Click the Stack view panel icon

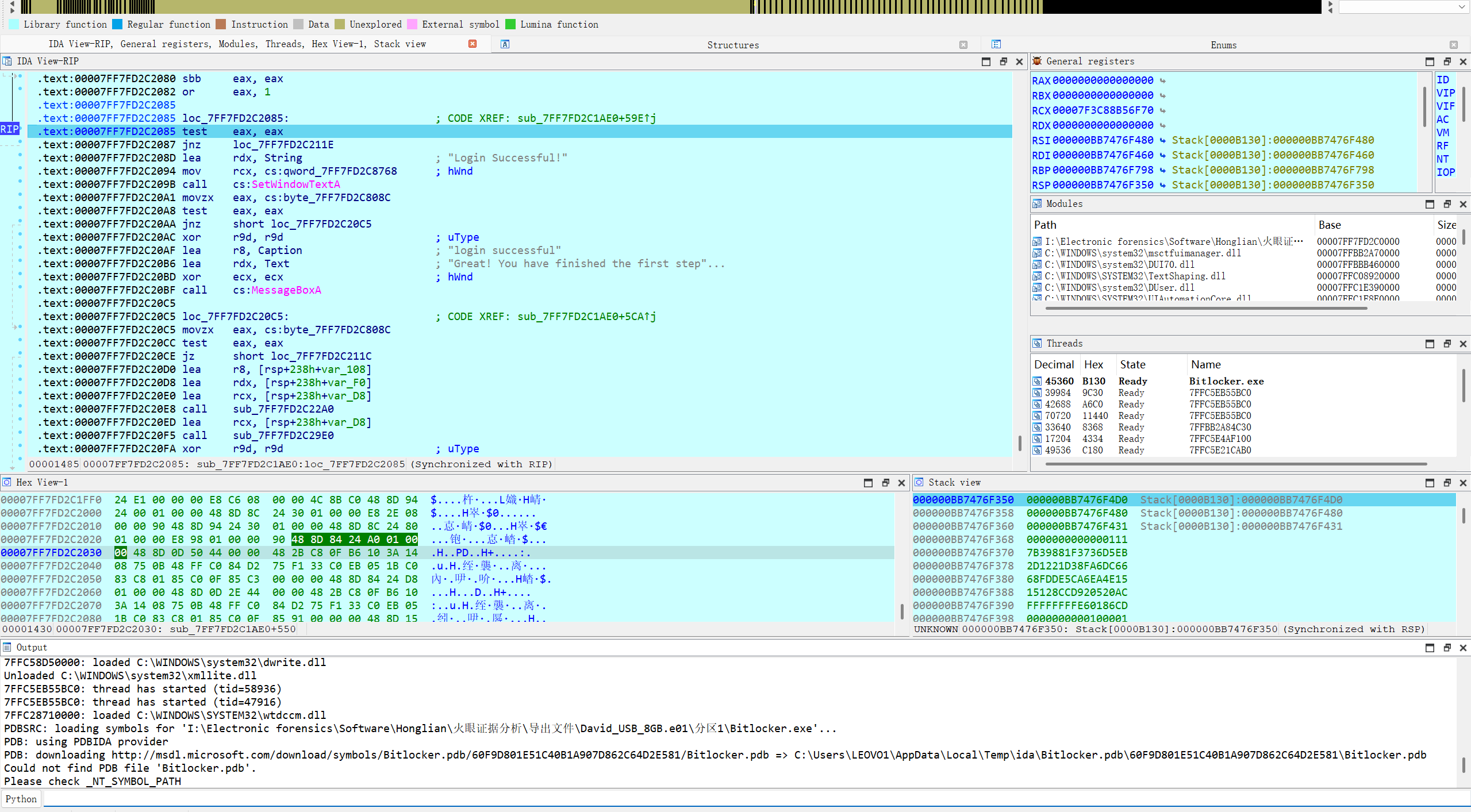coord(919,482)
